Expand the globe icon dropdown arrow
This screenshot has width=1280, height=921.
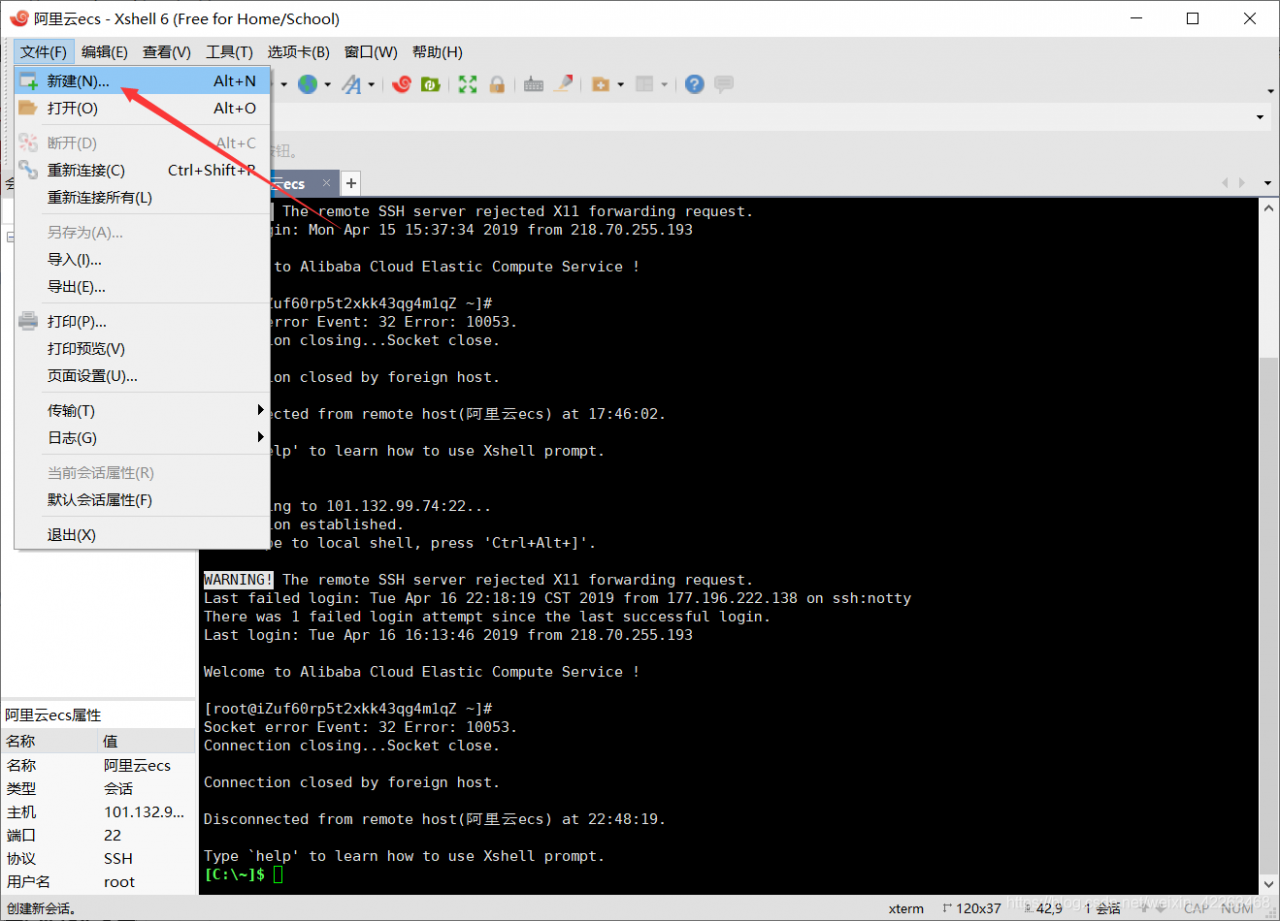(327, 85)
